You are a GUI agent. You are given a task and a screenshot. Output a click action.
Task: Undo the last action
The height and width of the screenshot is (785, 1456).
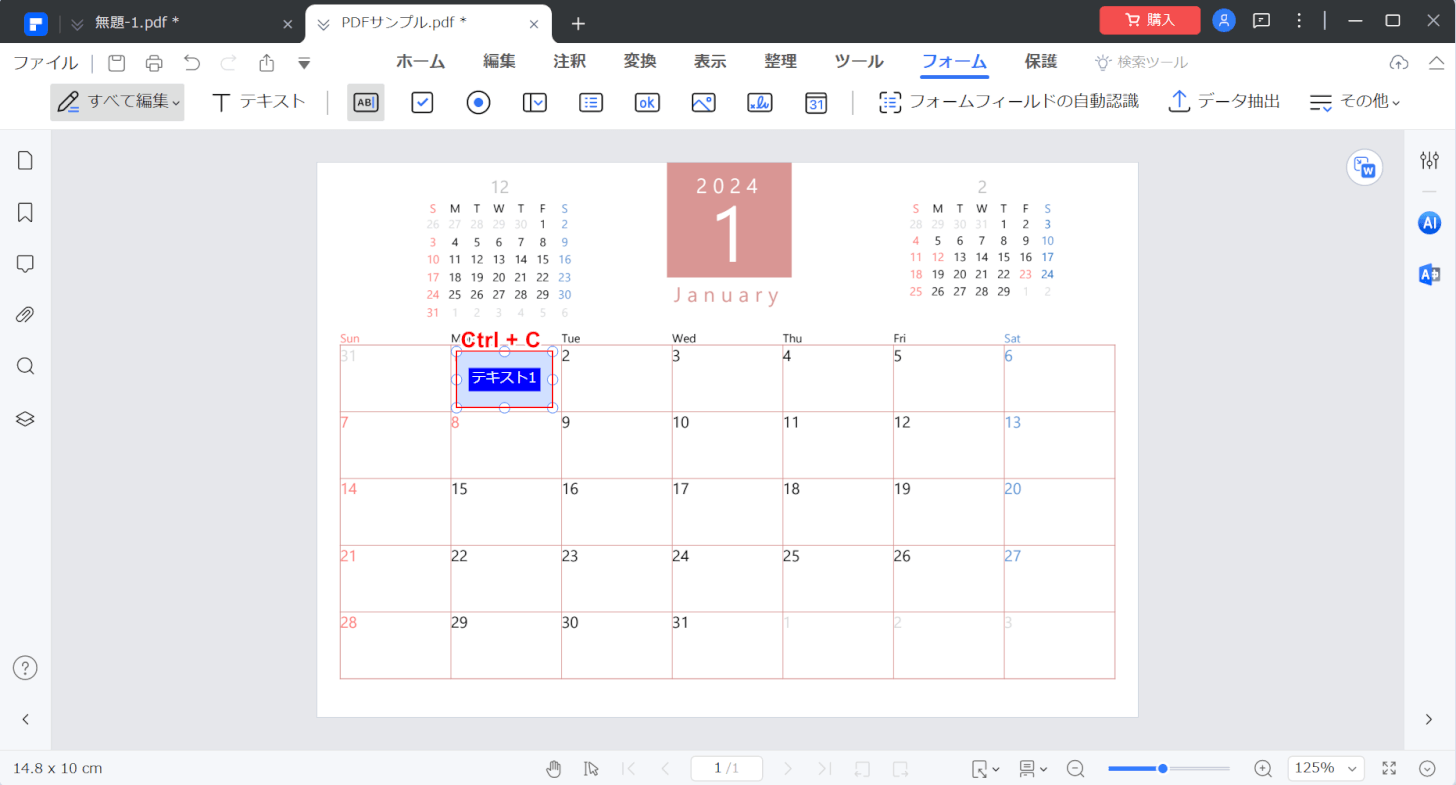pyautogui.click(x=192, y=63)
